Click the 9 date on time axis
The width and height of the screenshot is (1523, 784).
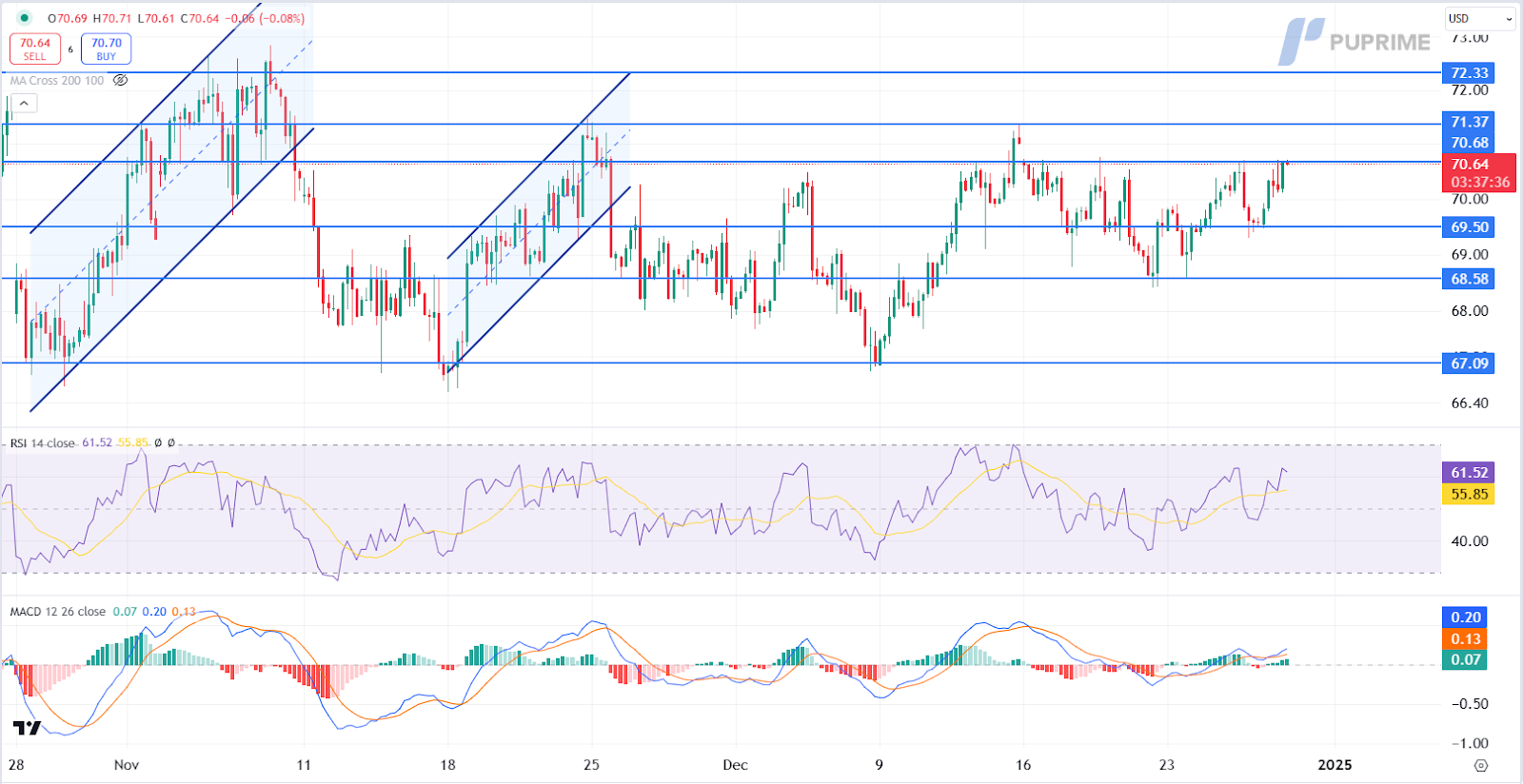point(879,765)
